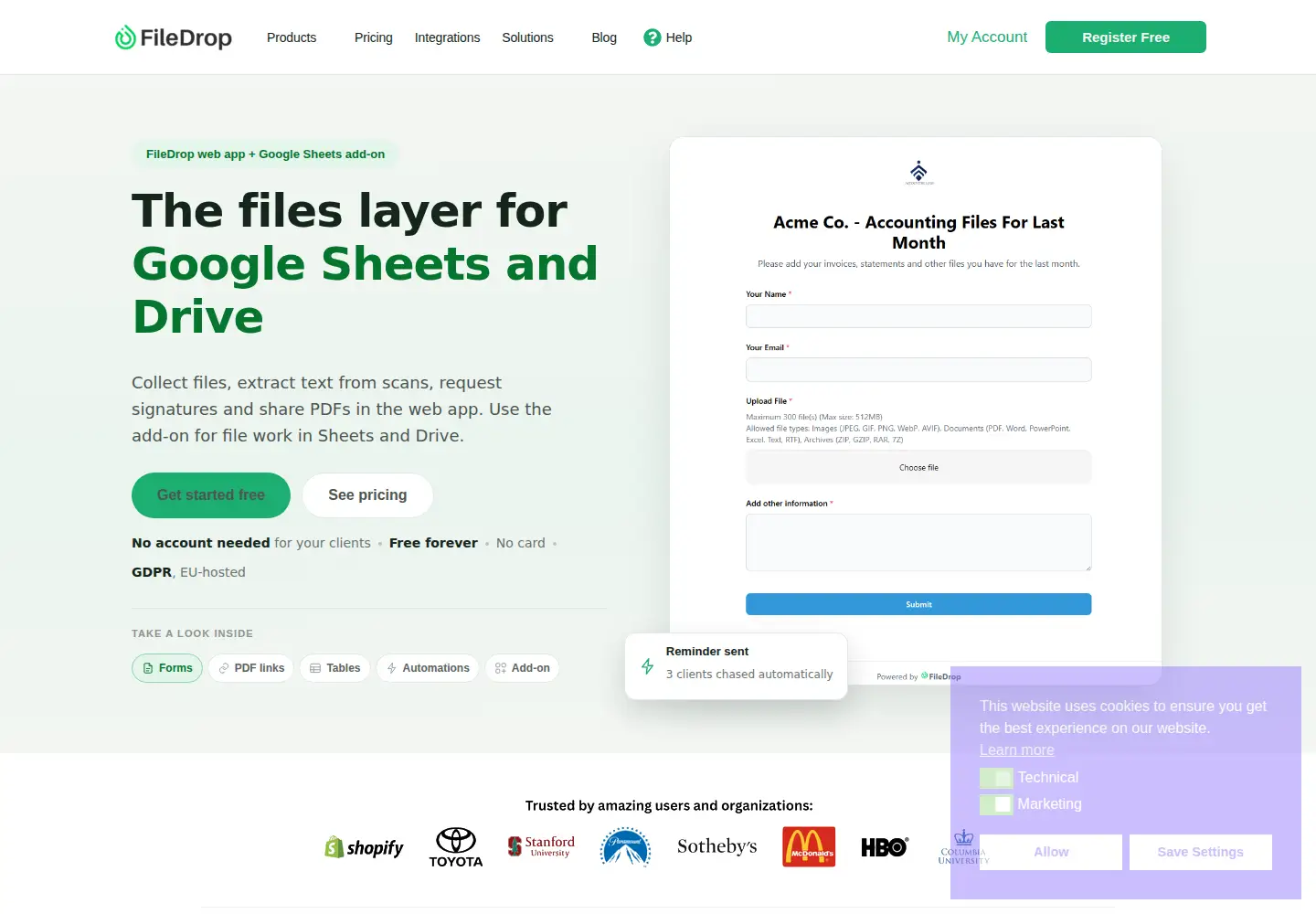Focus the Add other information textarea
This screenshot has height=914, width=1316.
coord(918,542)
